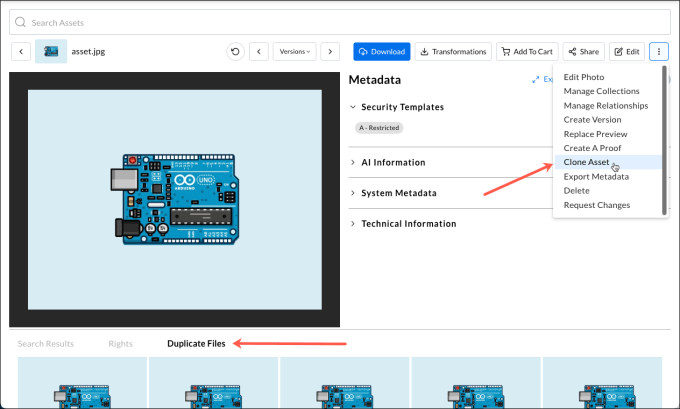Click the main Arduino asset preview image
680x409 pixels.
coord(175,200)
